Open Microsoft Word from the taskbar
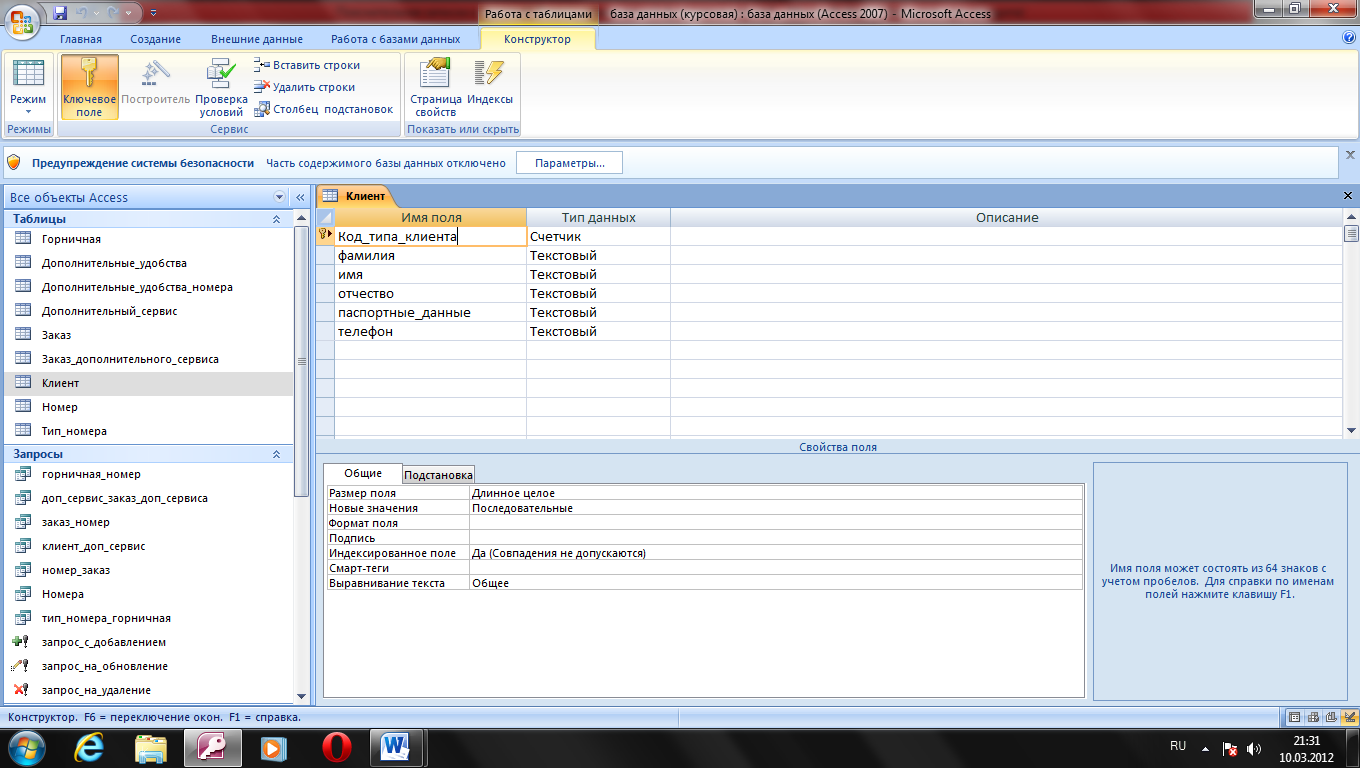This screenshot has height=768, width=1360. 396,747
